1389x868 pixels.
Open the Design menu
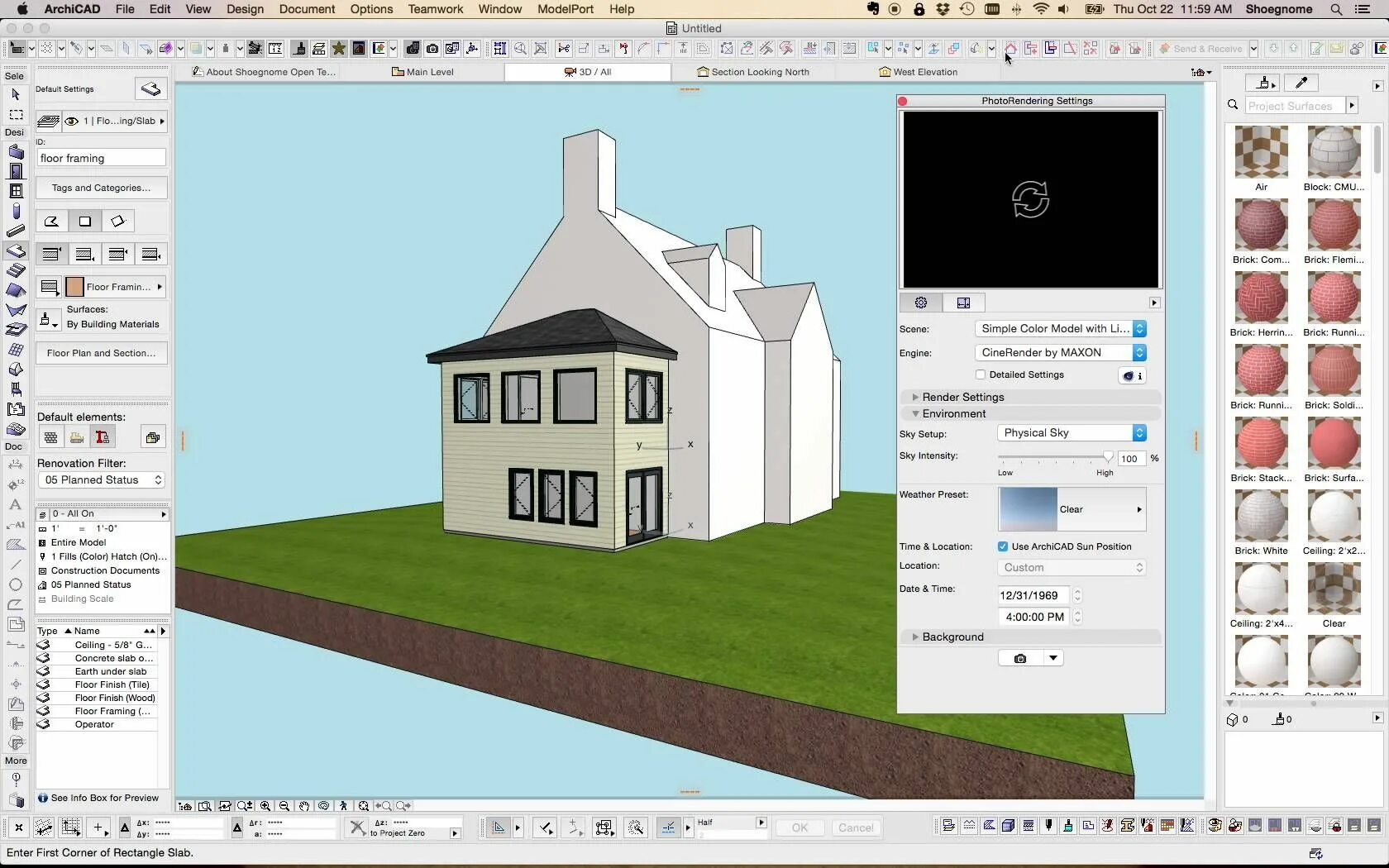coord(245,9)
